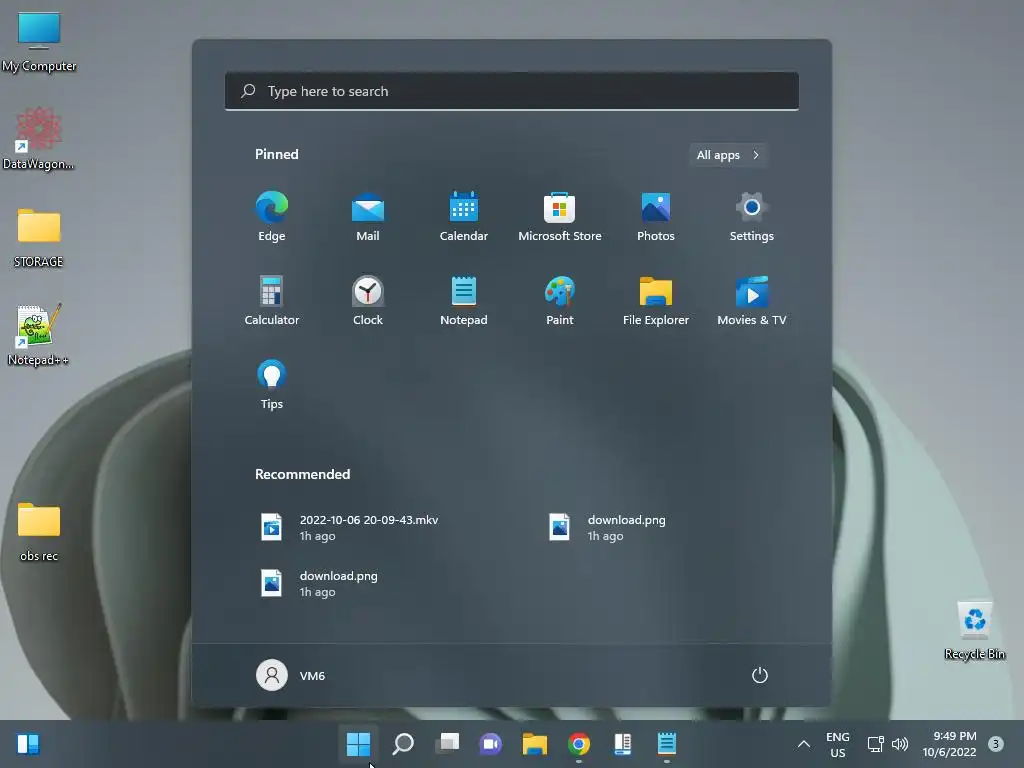Open Microsoft Store from the Start menu
Viewport: 1024px width, 768px height.
[560, 217]
